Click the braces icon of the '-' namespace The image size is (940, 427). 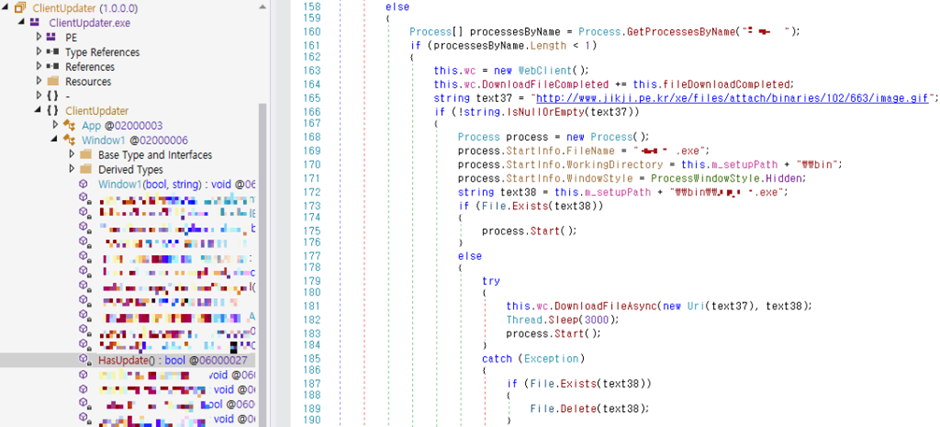coord(53,95)
